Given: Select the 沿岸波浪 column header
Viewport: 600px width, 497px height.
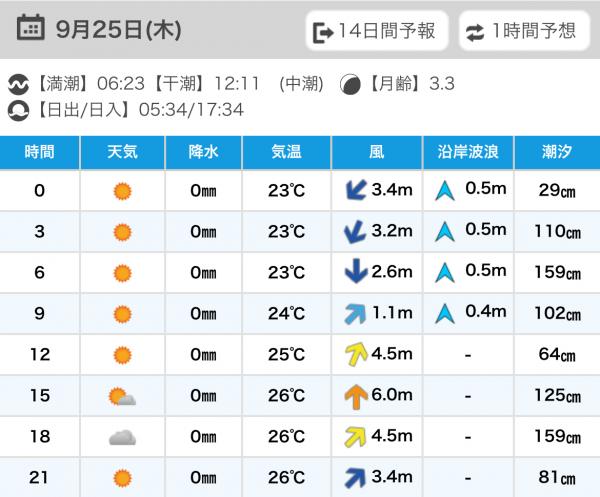Looking at the screenshot, I should 468,152.
